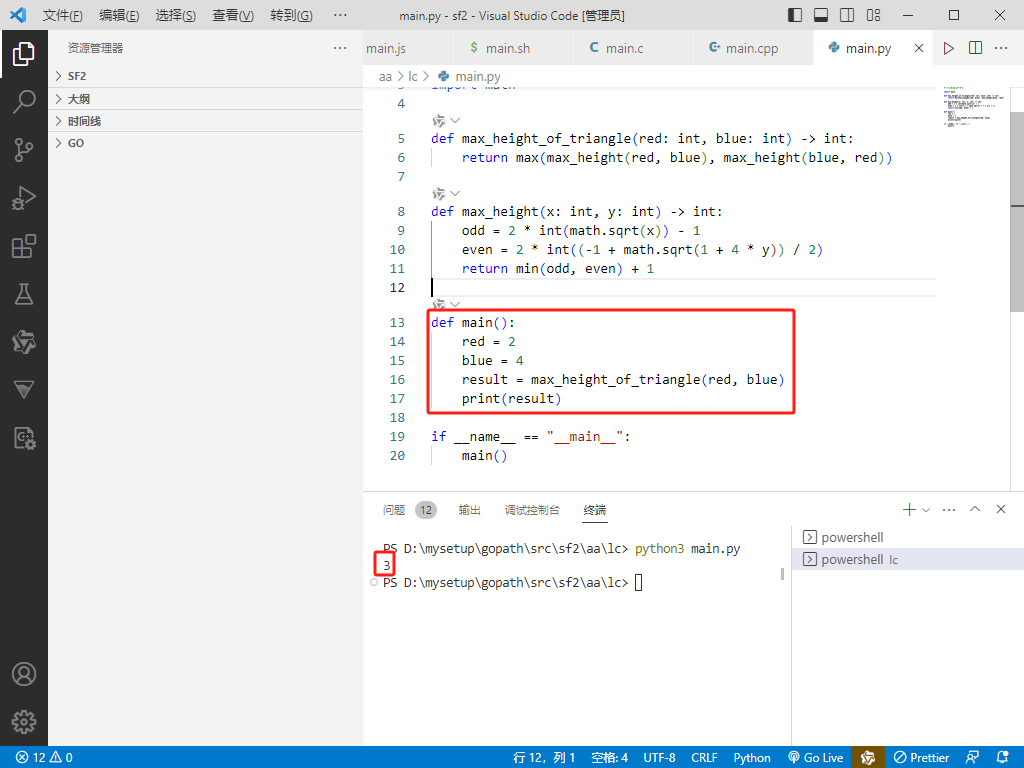
Task: Open the triangle-shaped extension view in activity bar
Action: 24,390
